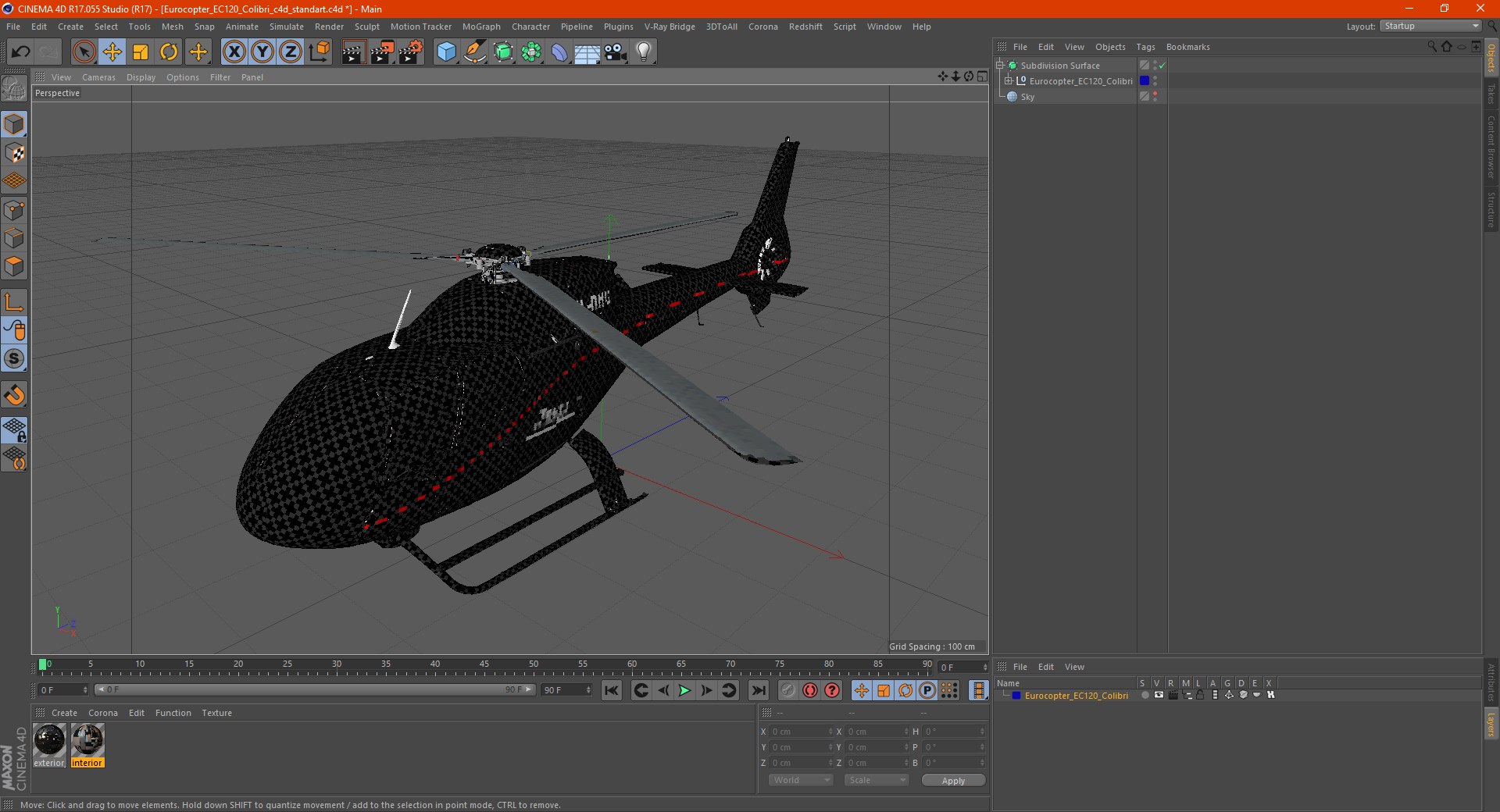
Task: Click the 90 F end frame field
Action: pyautogui.click(x=567, y=690)
